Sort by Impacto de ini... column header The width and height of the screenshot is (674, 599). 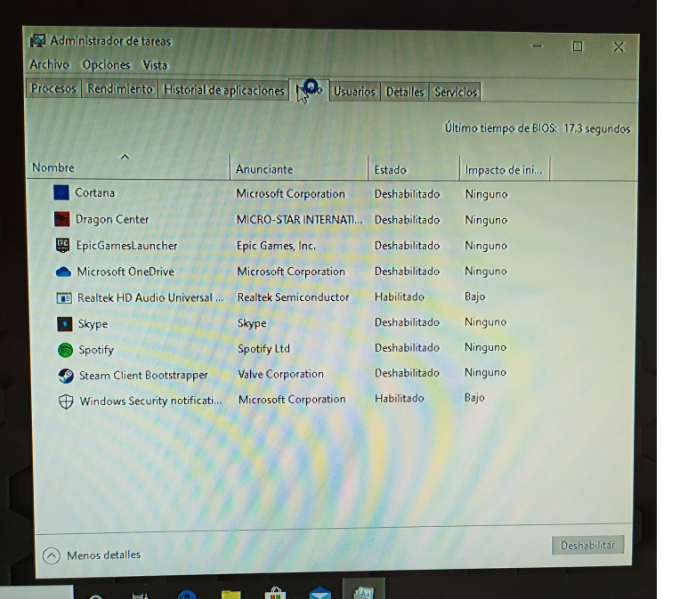pyautogui.click(x=505, y=170)
